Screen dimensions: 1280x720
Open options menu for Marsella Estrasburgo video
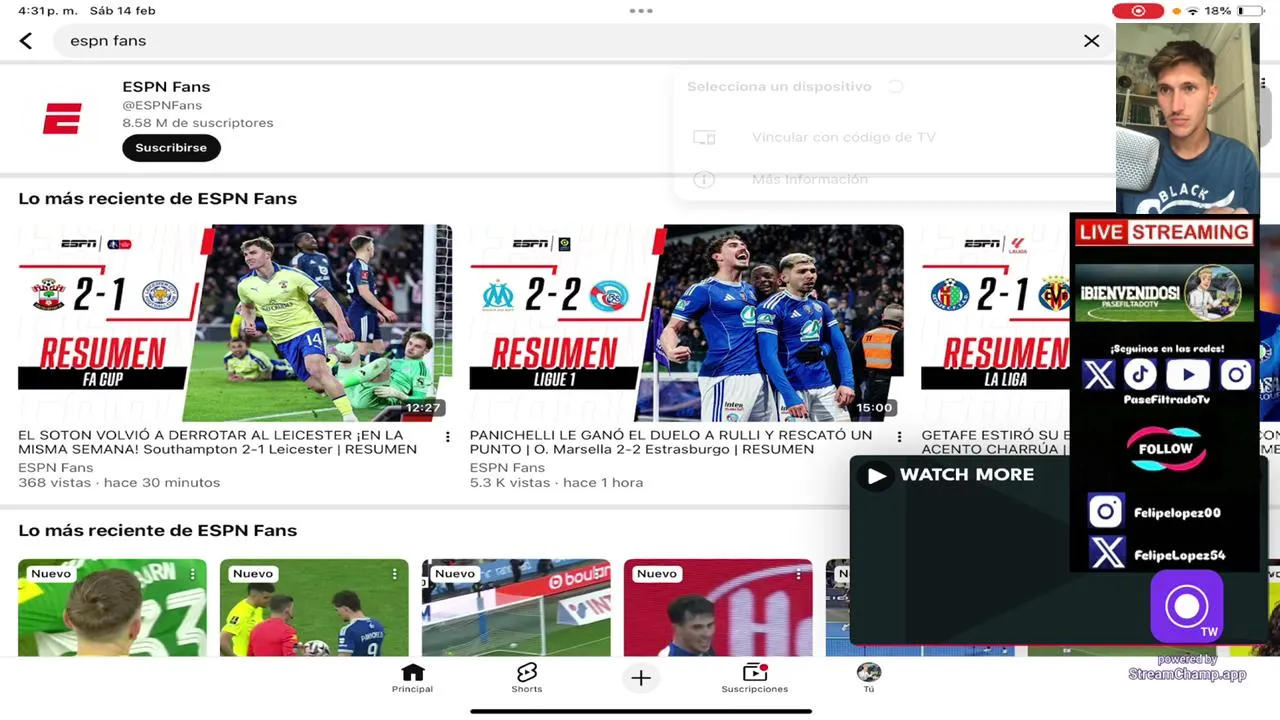[x=899, y=437]
